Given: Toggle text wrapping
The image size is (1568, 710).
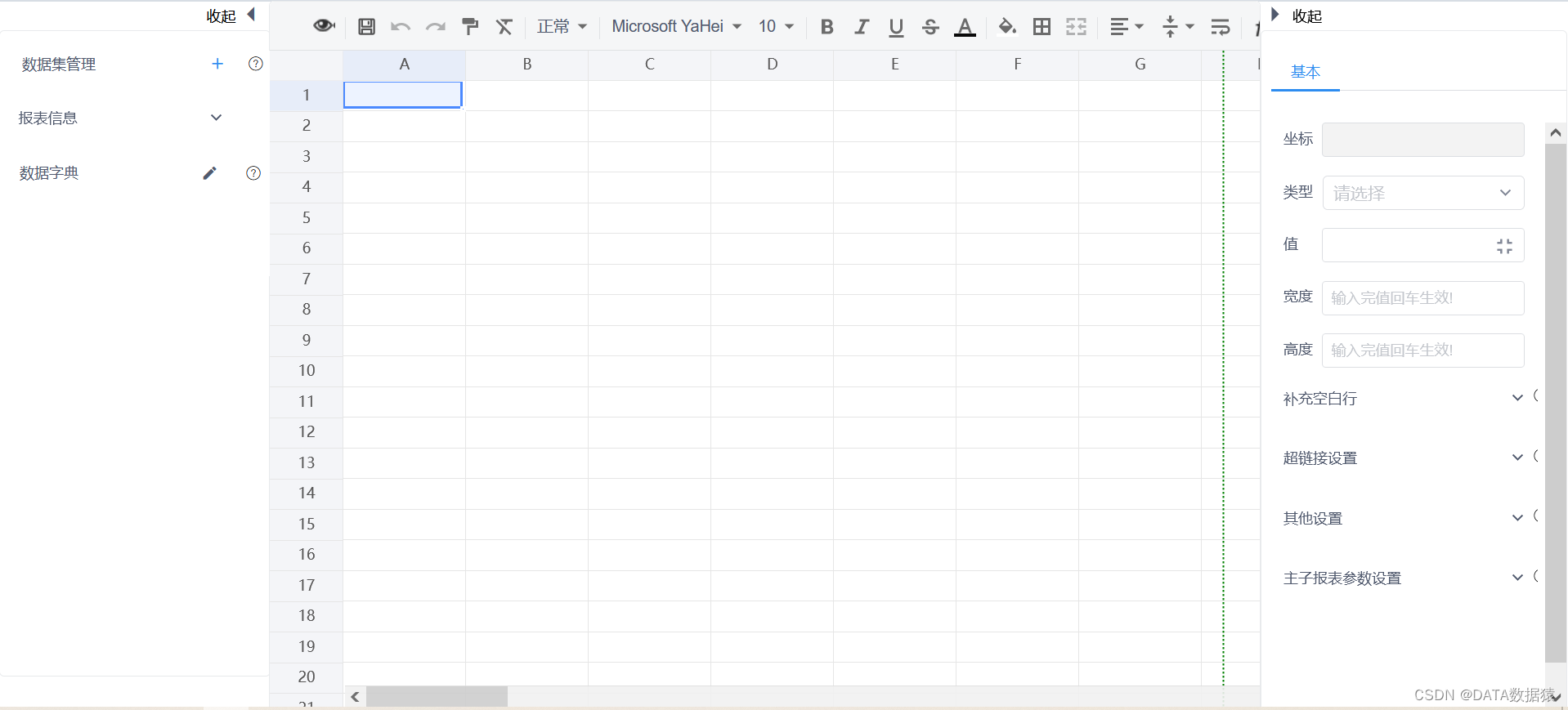Looking at the screenshot, I should pyautogui.click(x=1221, y=27).
